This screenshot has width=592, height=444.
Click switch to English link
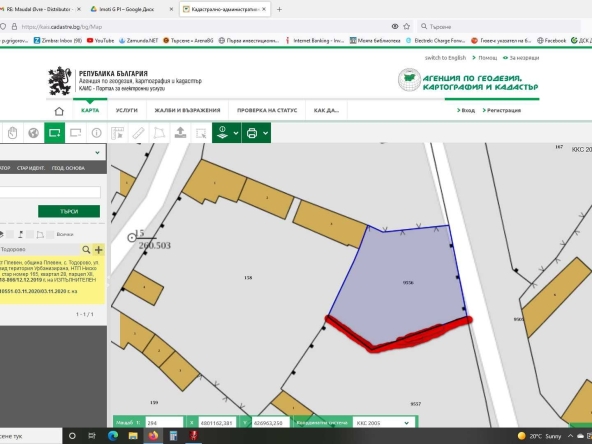(x=445, y=58)
